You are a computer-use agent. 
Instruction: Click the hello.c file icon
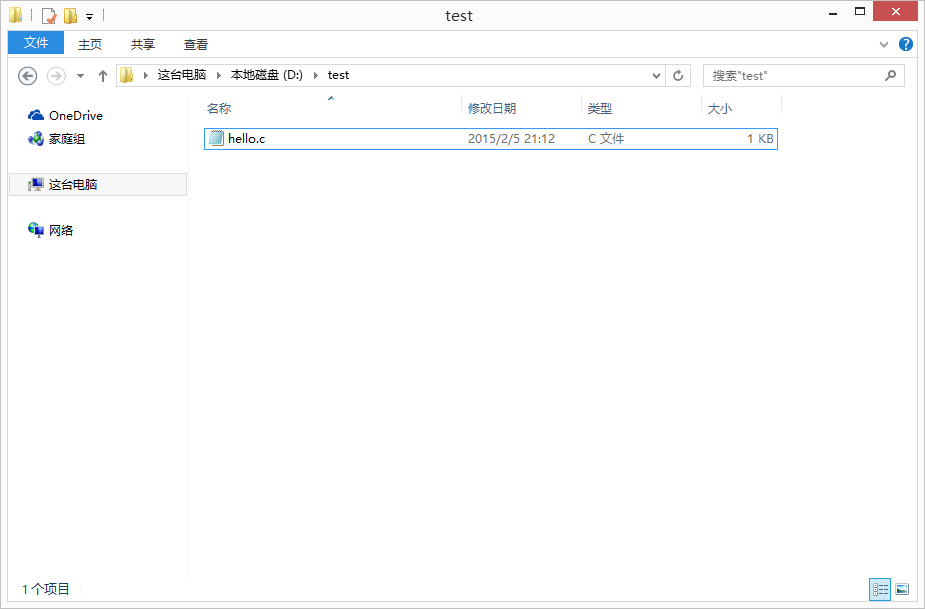pos(217,139)
